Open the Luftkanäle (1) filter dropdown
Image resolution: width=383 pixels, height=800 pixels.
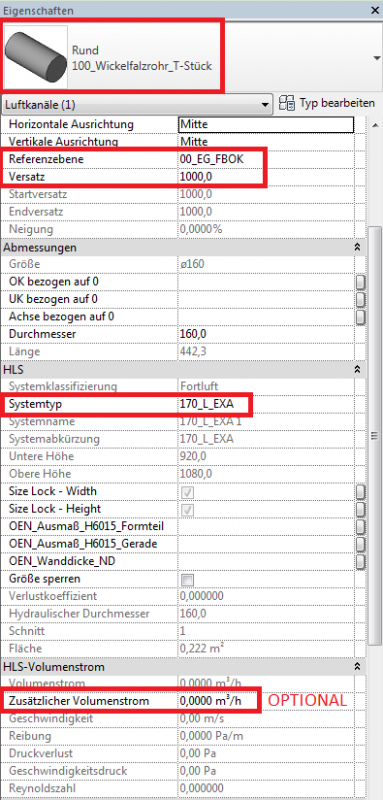138,106
